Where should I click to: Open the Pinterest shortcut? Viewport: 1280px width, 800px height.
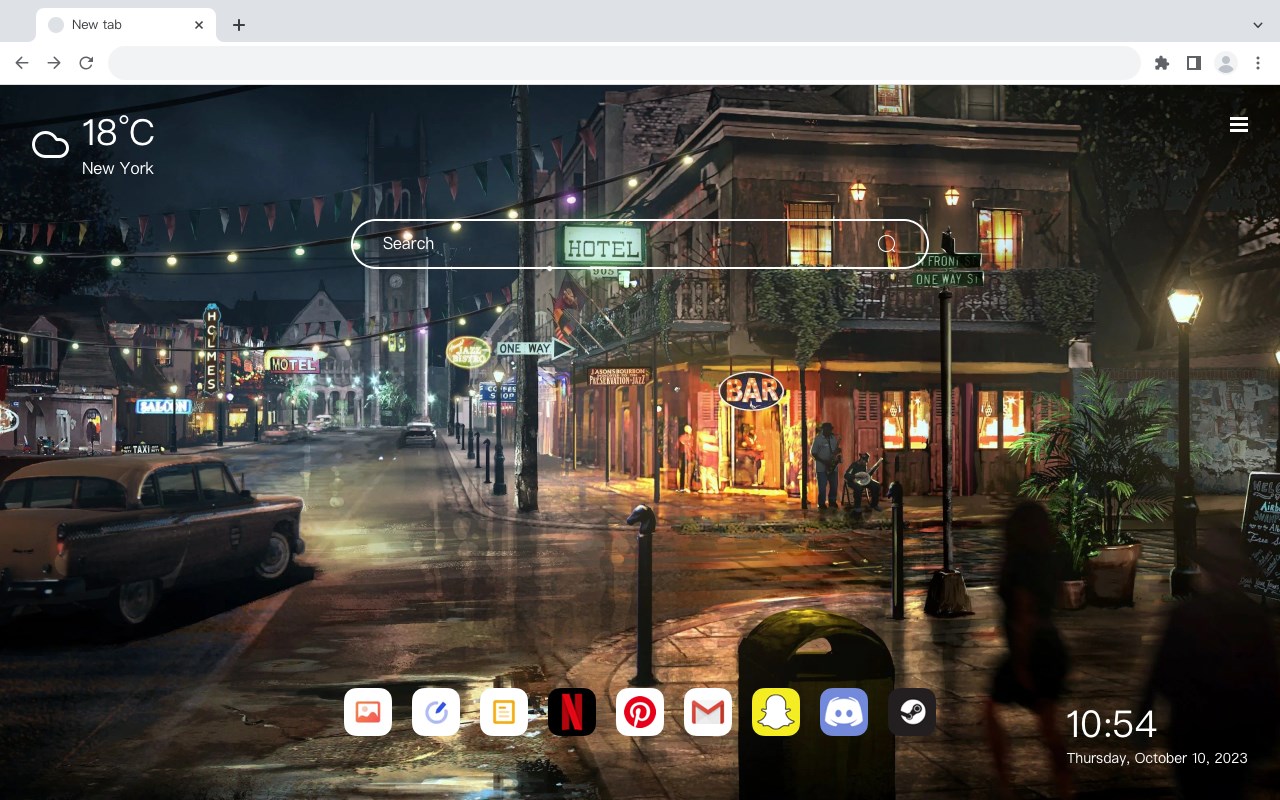click(640, 712)
